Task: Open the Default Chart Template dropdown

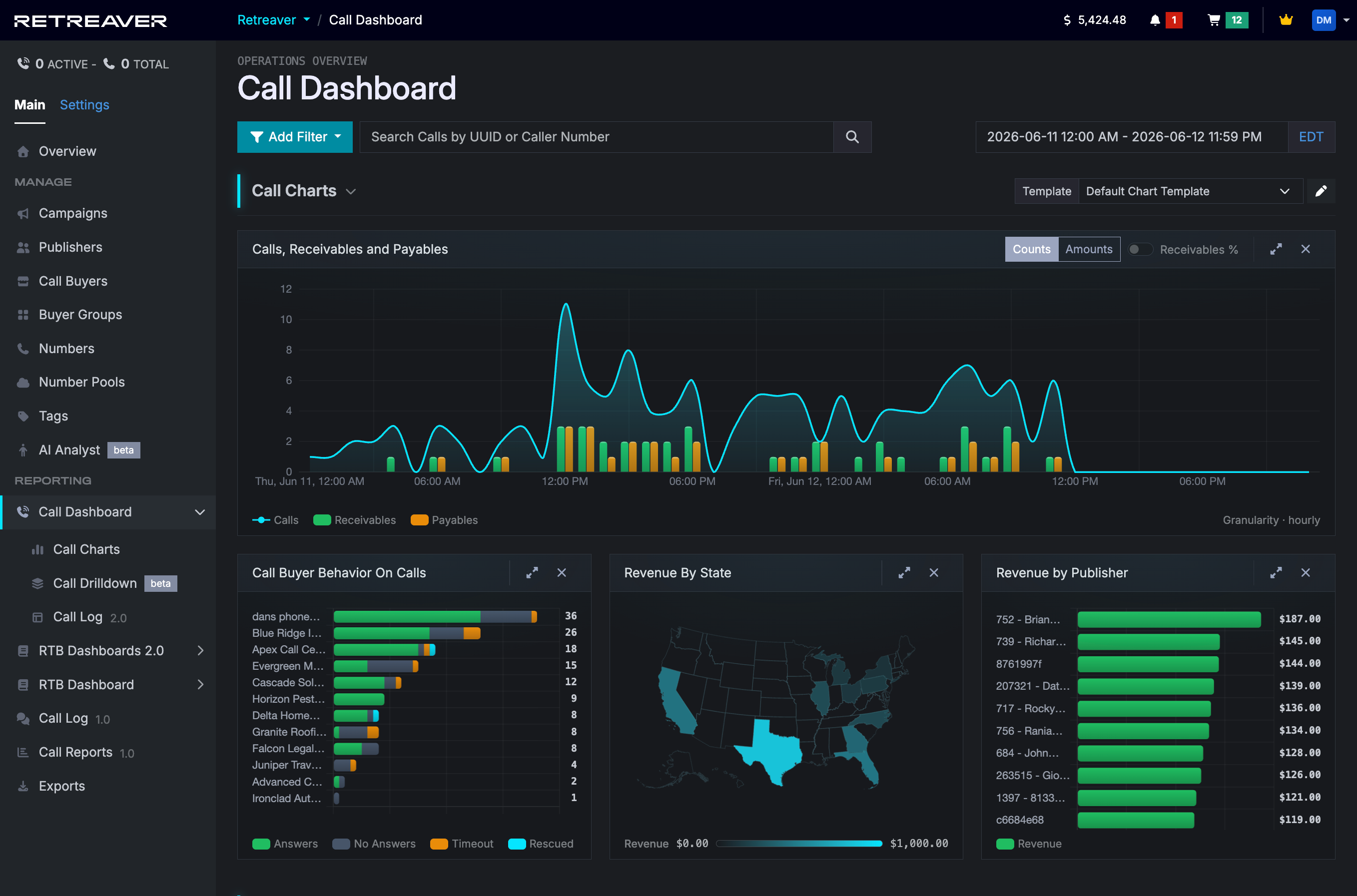Action: [1190, 191]
